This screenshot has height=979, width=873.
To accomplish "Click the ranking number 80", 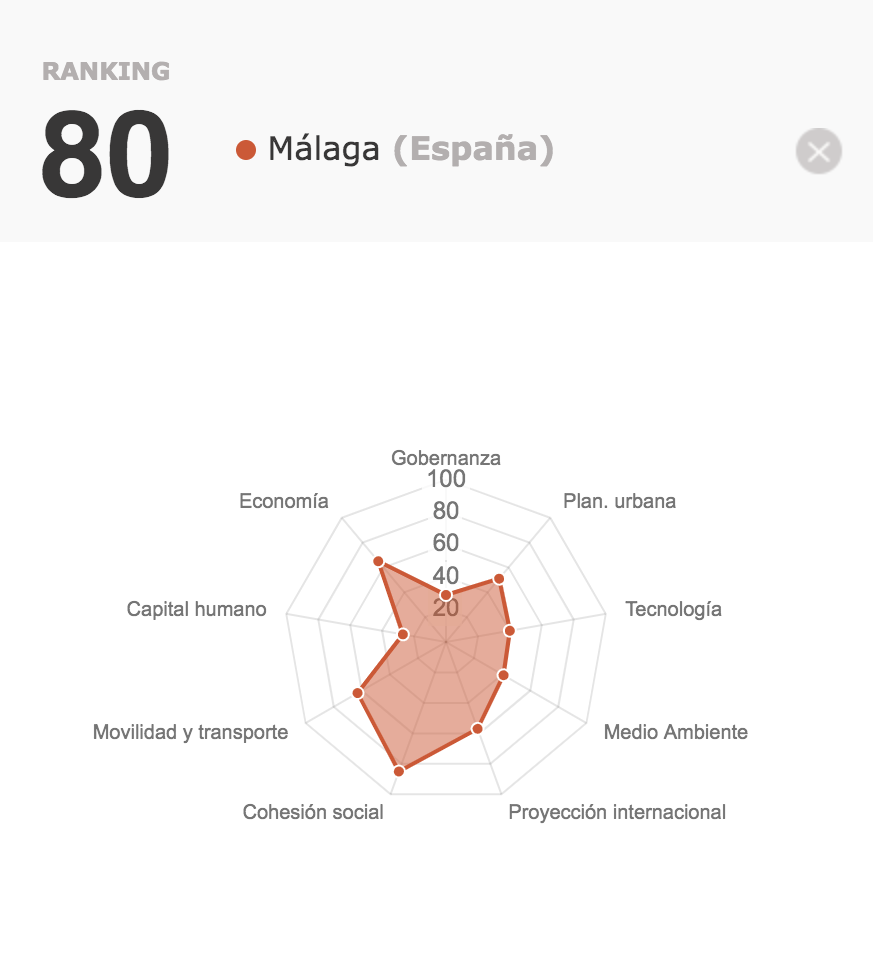I will (106, 154).
